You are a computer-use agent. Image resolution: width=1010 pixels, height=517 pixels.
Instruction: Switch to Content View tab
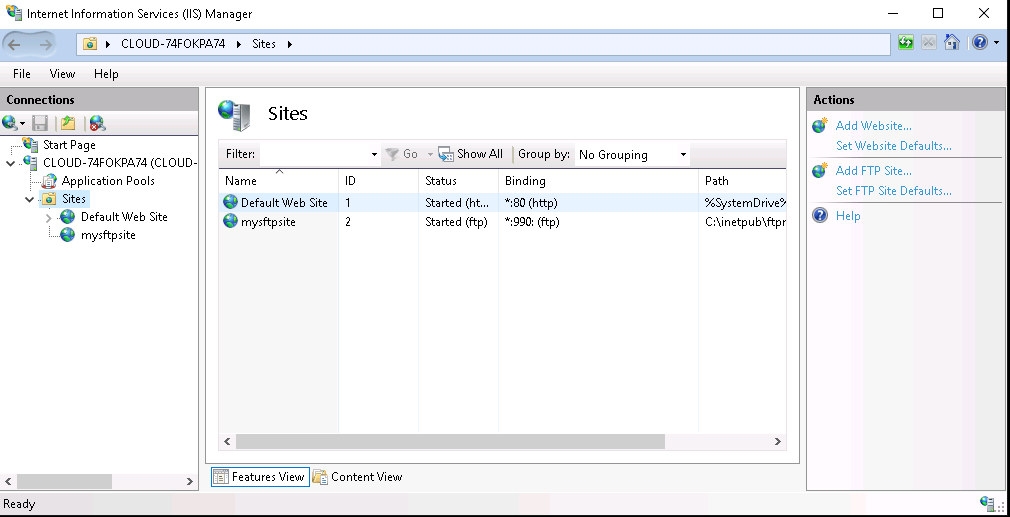[x=358, y=477]
